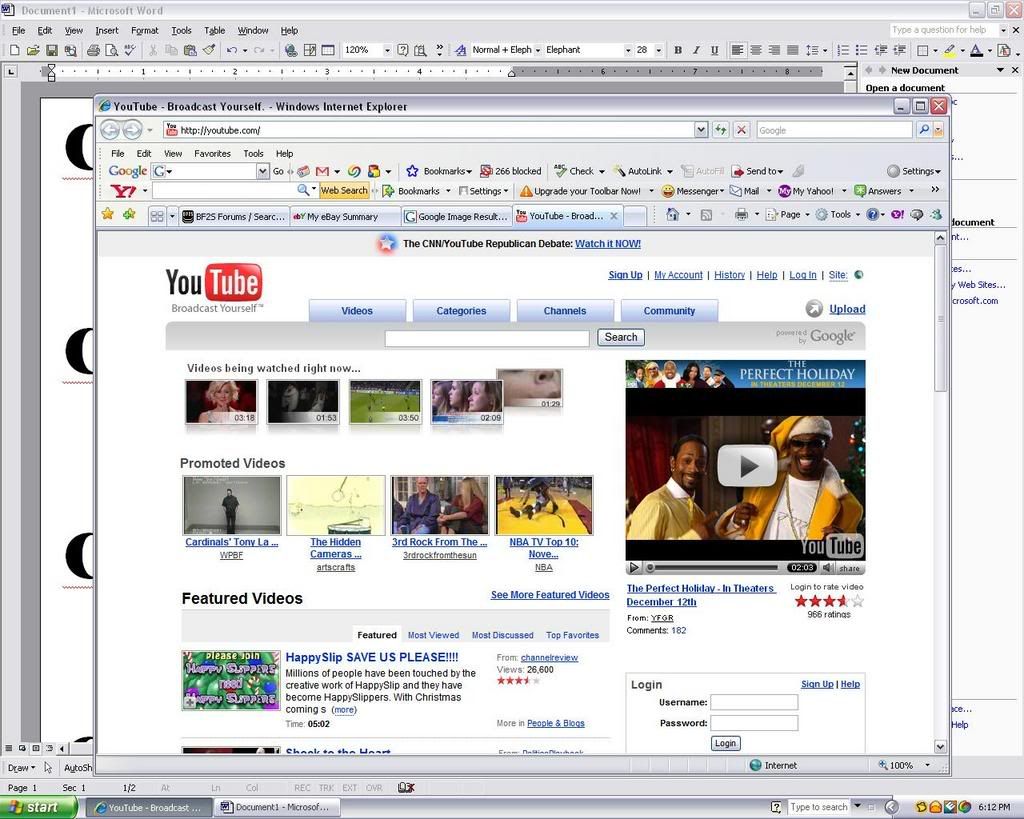1024x819 pixels.
Task: Click the Home icon in IE command bar
Action: (x=672, y=214)
